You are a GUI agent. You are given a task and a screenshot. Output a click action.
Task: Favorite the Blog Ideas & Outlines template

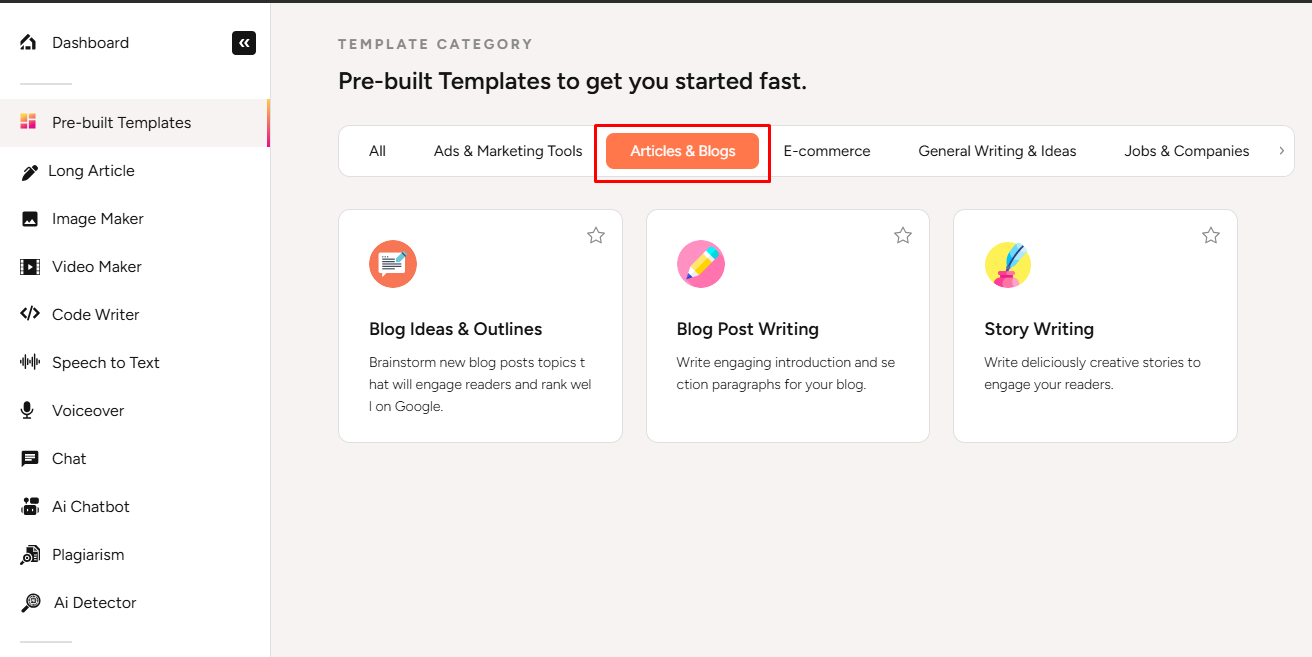(x=596, y=235)
